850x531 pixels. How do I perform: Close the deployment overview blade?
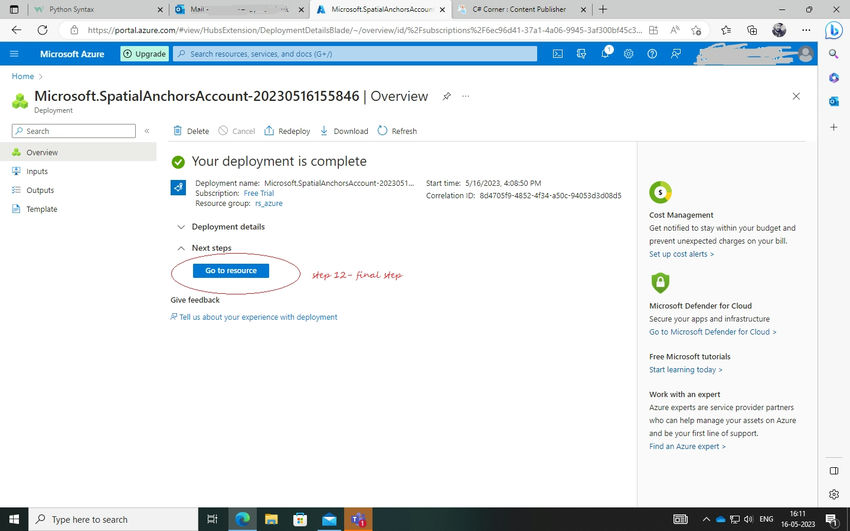click(796, 96)
